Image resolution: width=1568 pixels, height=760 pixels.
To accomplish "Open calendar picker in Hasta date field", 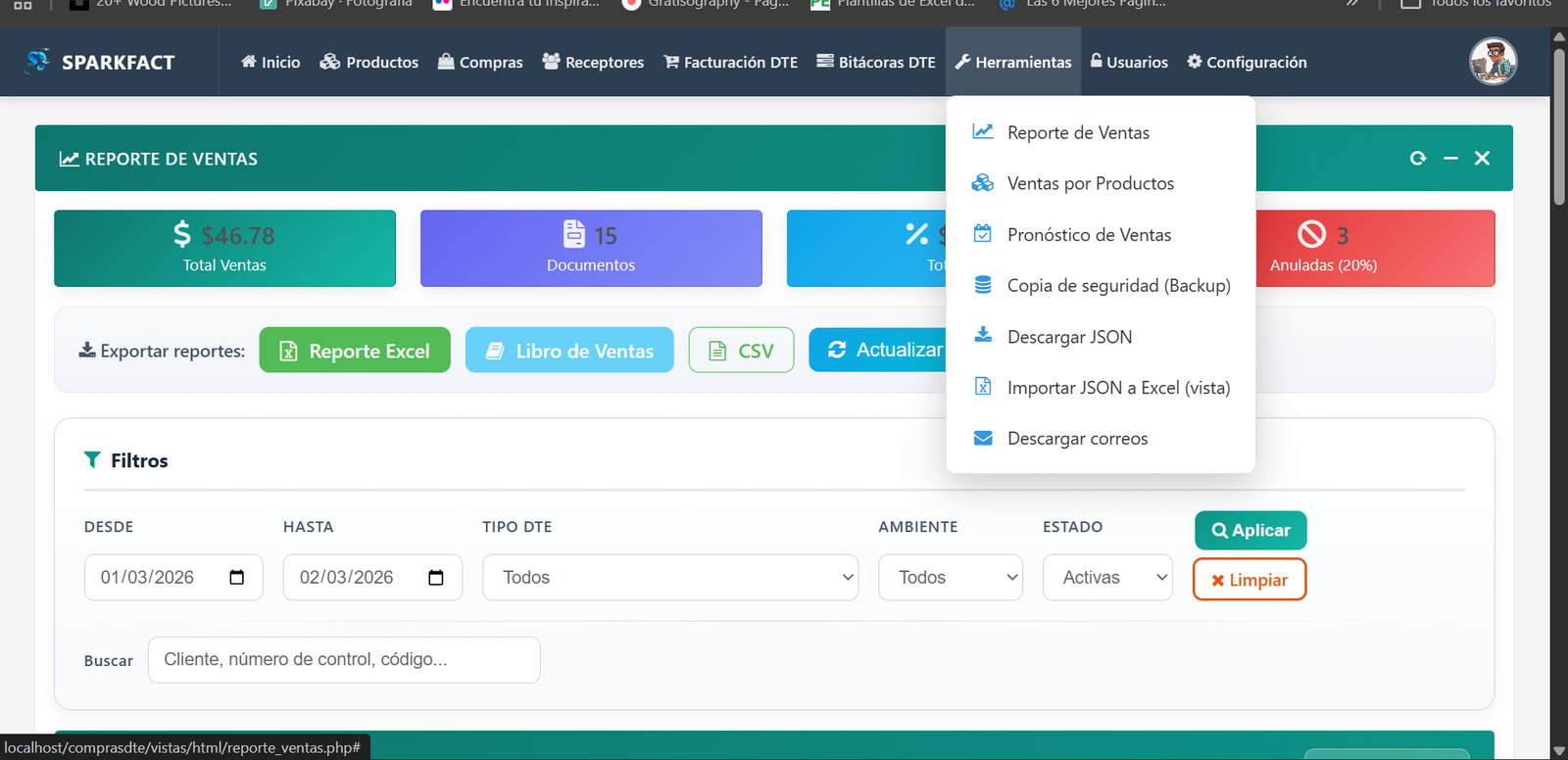I will (x=436, y=578).
